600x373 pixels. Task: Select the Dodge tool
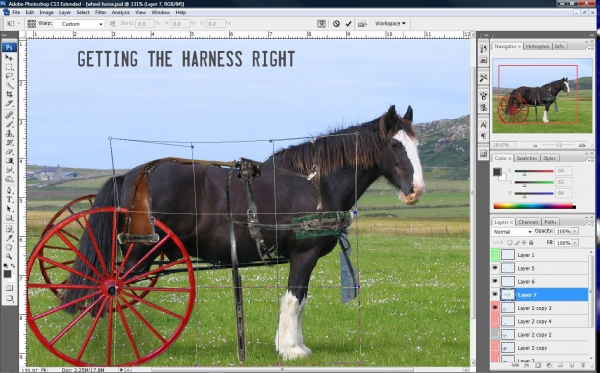tap(9, 179)
